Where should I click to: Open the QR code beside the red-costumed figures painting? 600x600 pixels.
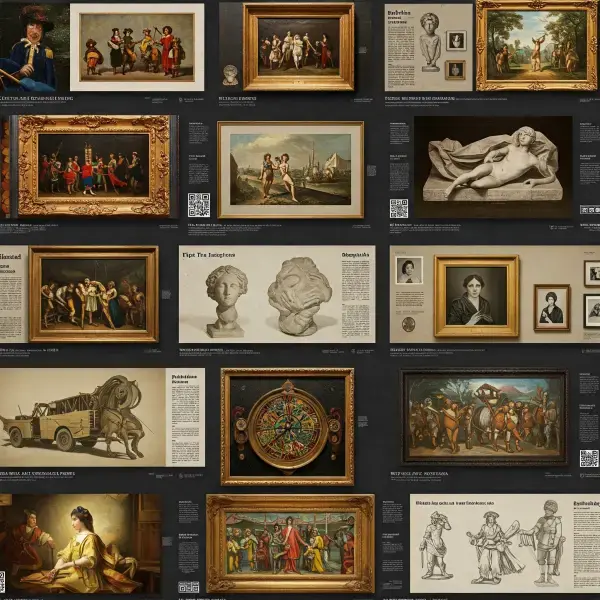coord(199,205)
